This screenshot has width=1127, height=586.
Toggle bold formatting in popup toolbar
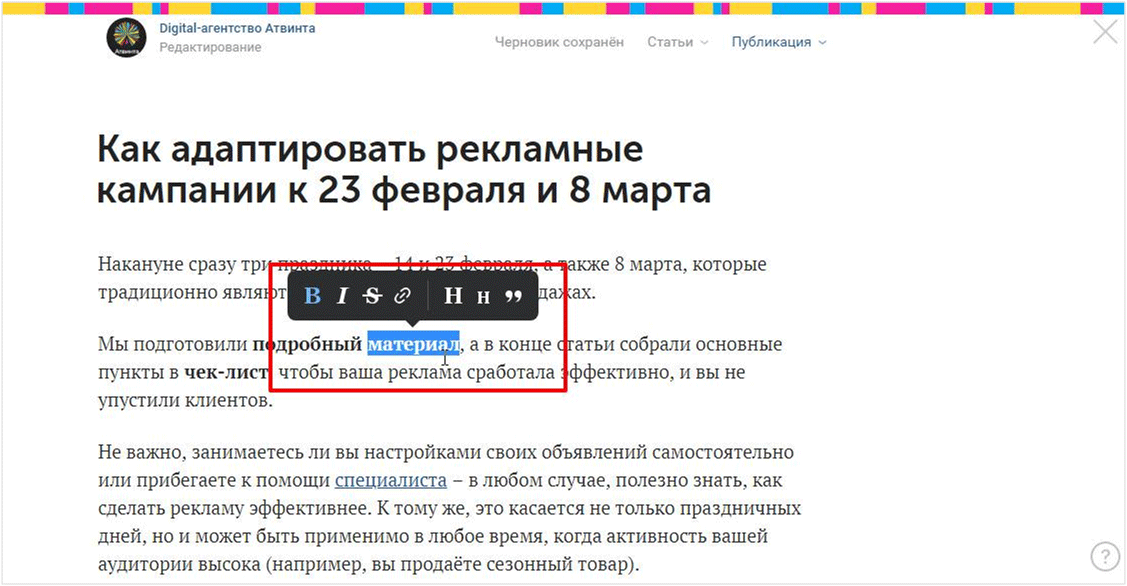[x=312, y=296]
